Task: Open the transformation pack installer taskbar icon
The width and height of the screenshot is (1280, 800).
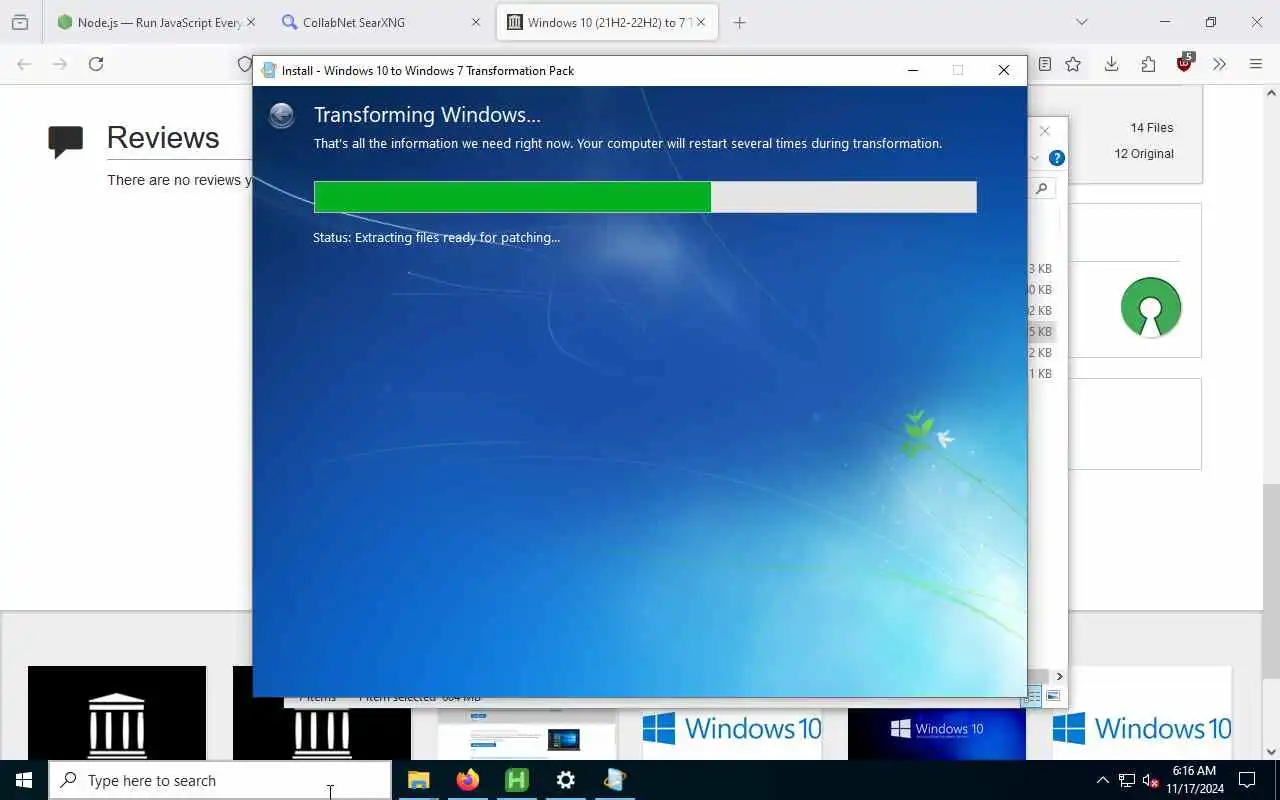Action: point(614,780)
